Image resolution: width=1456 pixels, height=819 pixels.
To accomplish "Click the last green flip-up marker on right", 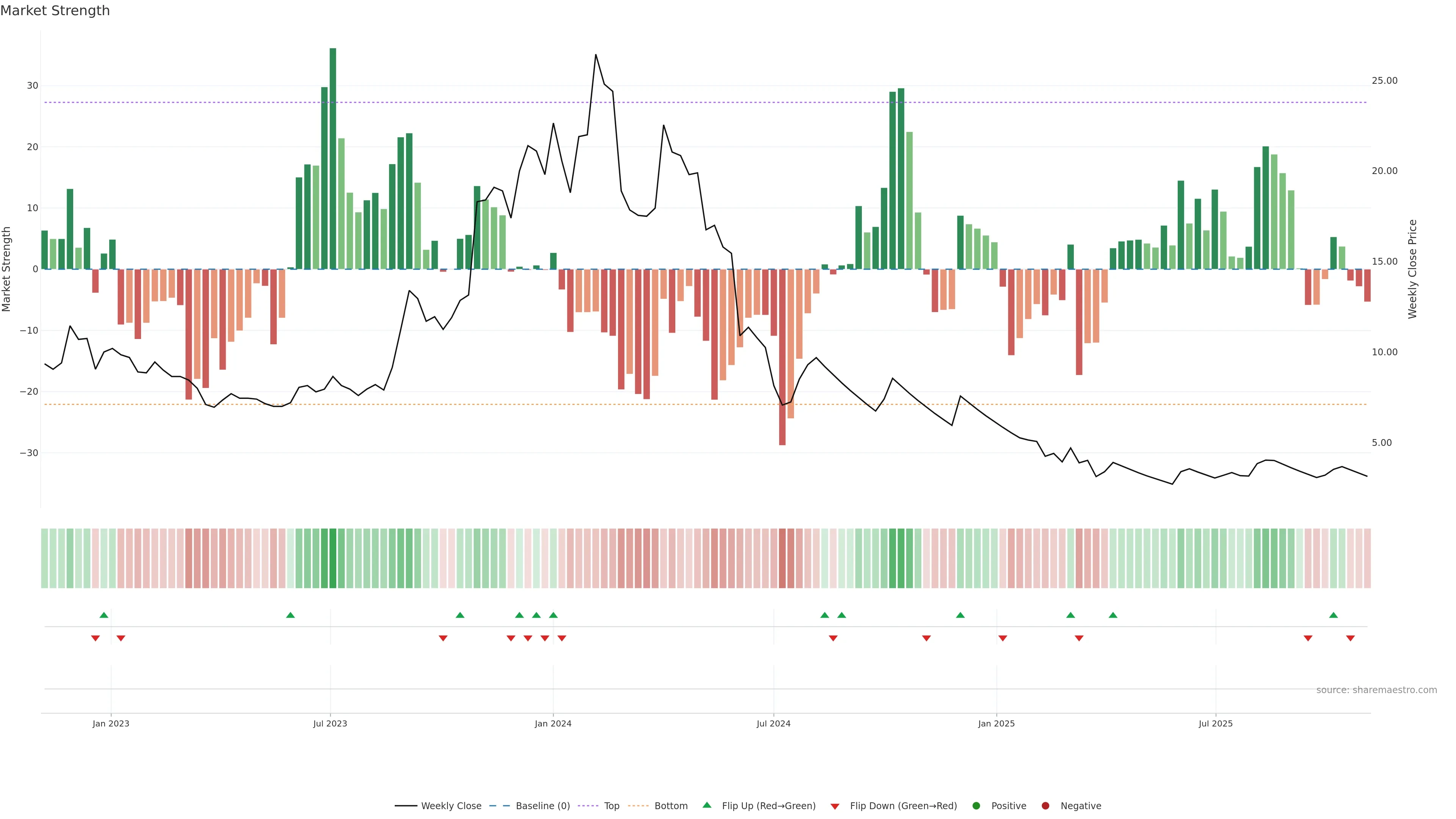I will [1334, 615].
